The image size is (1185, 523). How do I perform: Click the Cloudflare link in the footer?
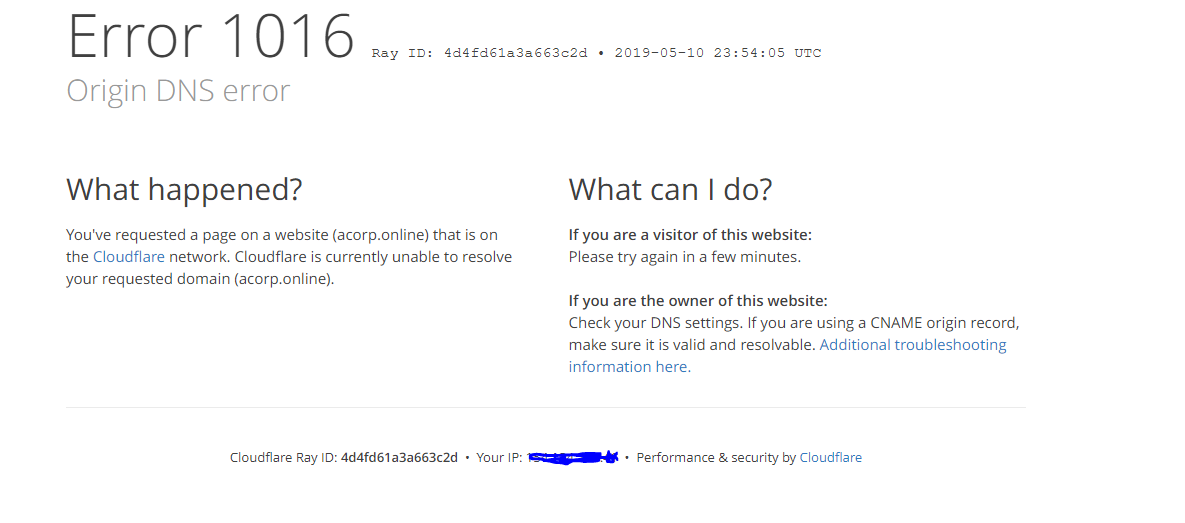(830, 458)
